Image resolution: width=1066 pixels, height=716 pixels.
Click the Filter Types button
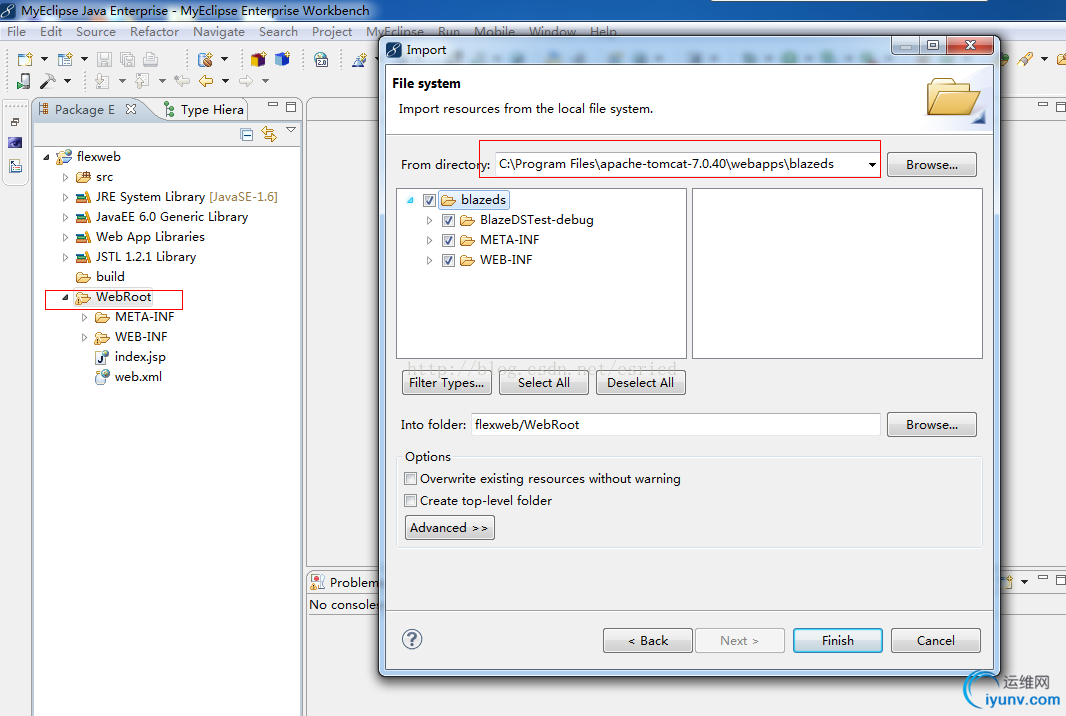point(447,383)
